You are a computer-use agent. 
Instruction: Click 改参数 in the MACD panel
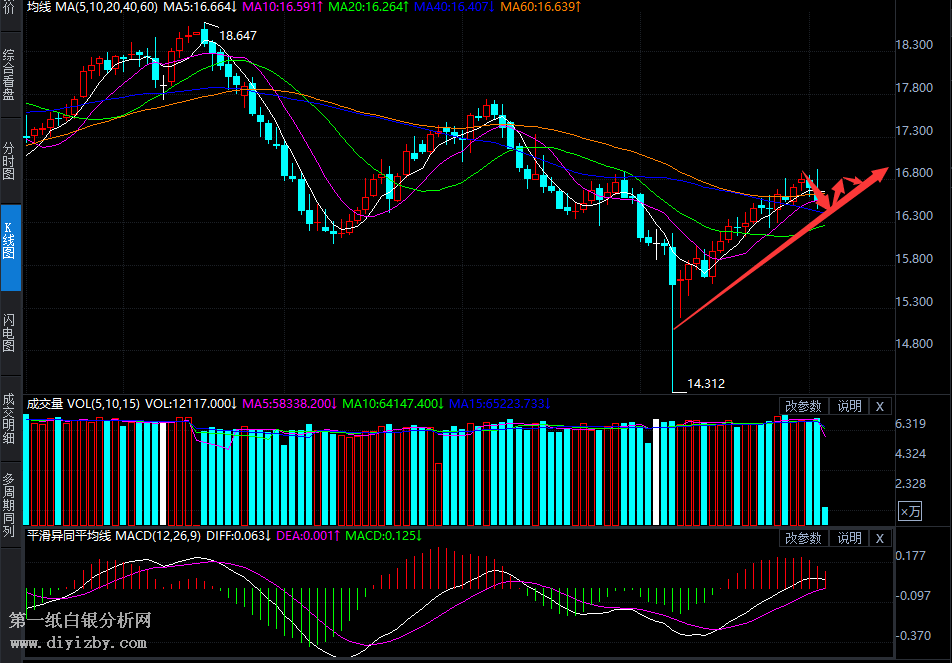(803, 538)
